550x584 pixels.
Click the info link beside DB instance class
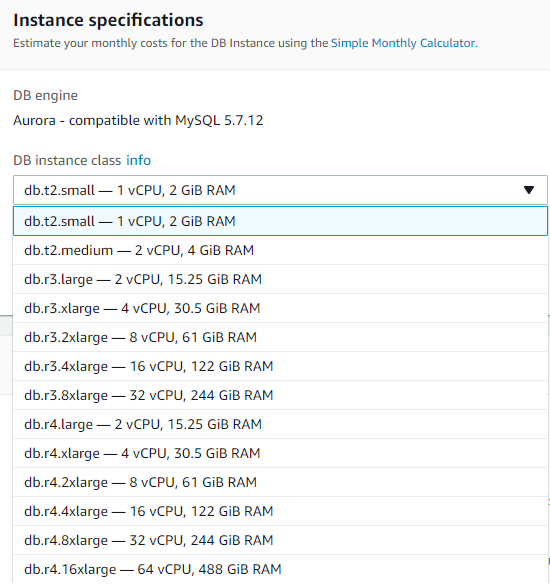(x=139, y=161)
